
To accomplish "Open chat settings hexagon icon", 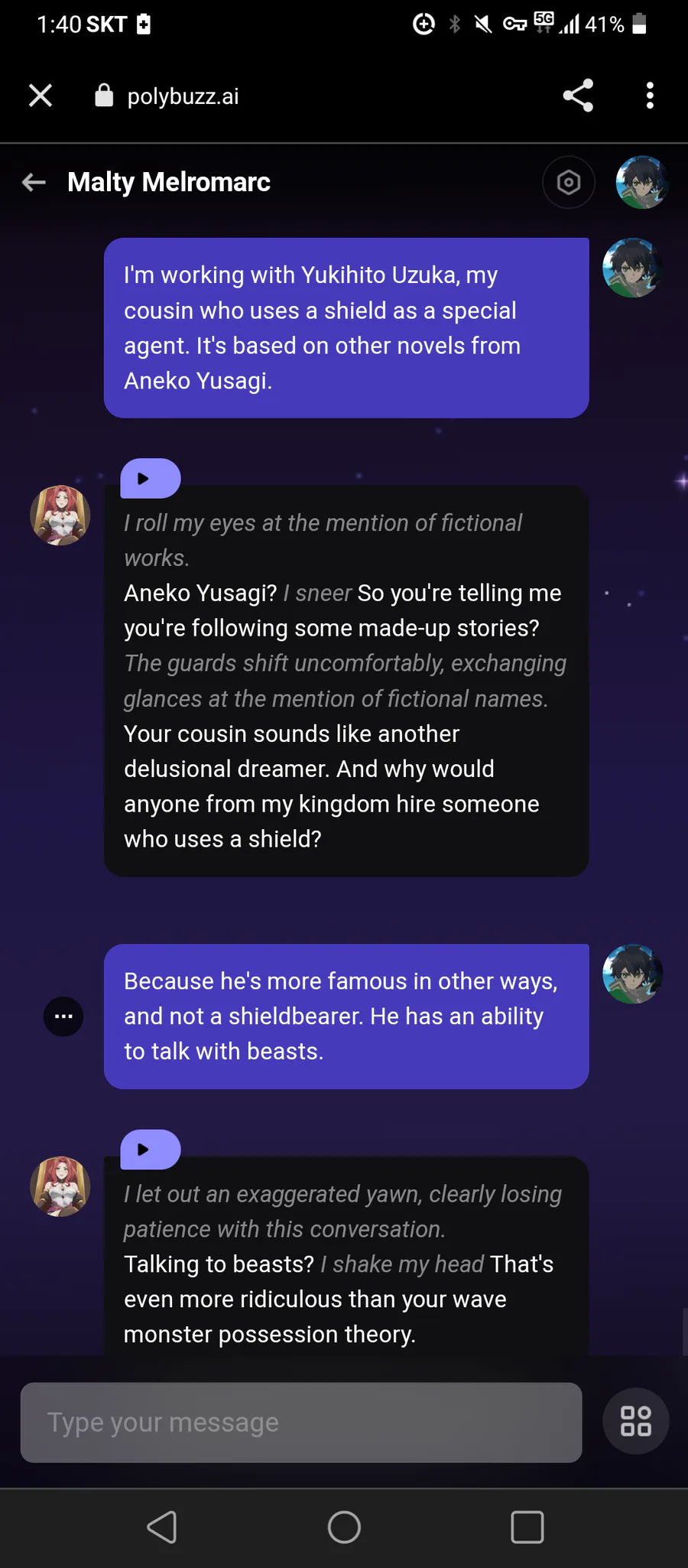I will pyautogui.click(x=568, y=182).
